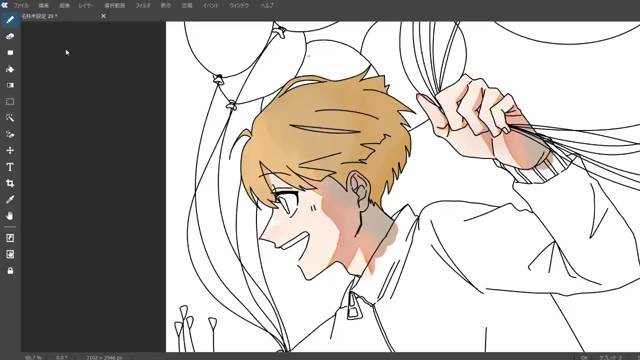Select the gradient tool
Screen dimensions: 640x360
pos(10,85)
